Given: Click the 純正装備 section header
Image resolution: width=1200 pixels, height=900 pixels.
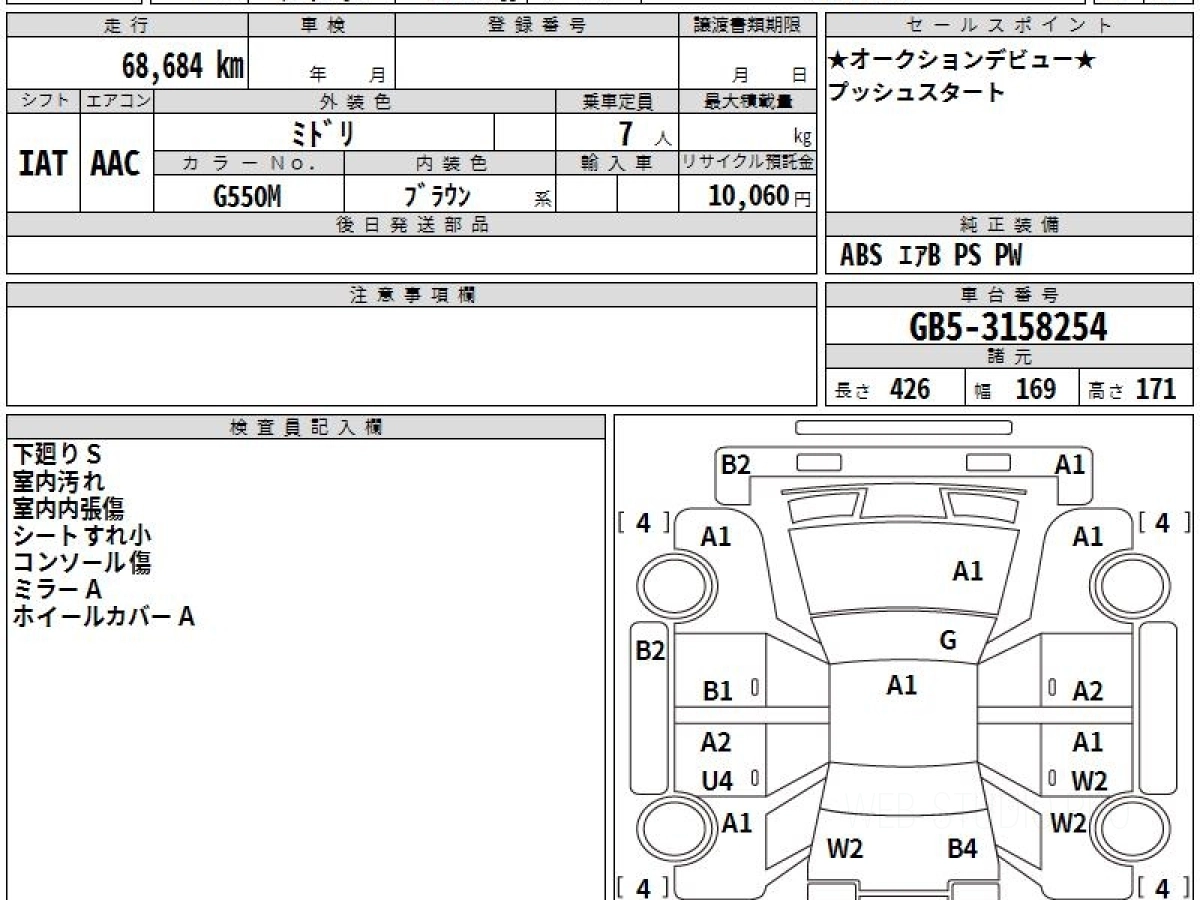Looking at the screenshot, I should (1010, 225).
